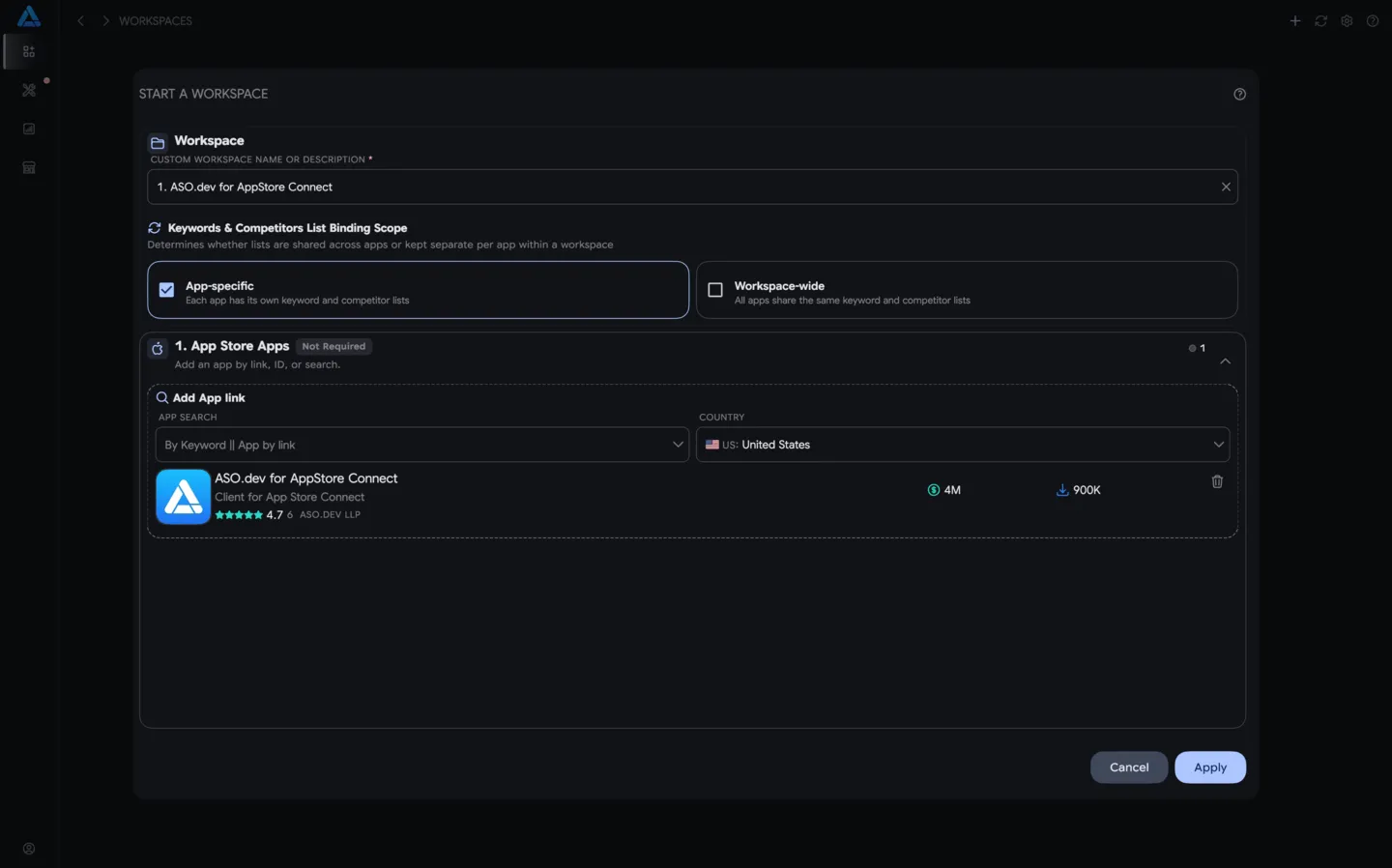Open help icon in Start a Workspace dialog
1392x868 pixels.
click(x=1239, y=94)
